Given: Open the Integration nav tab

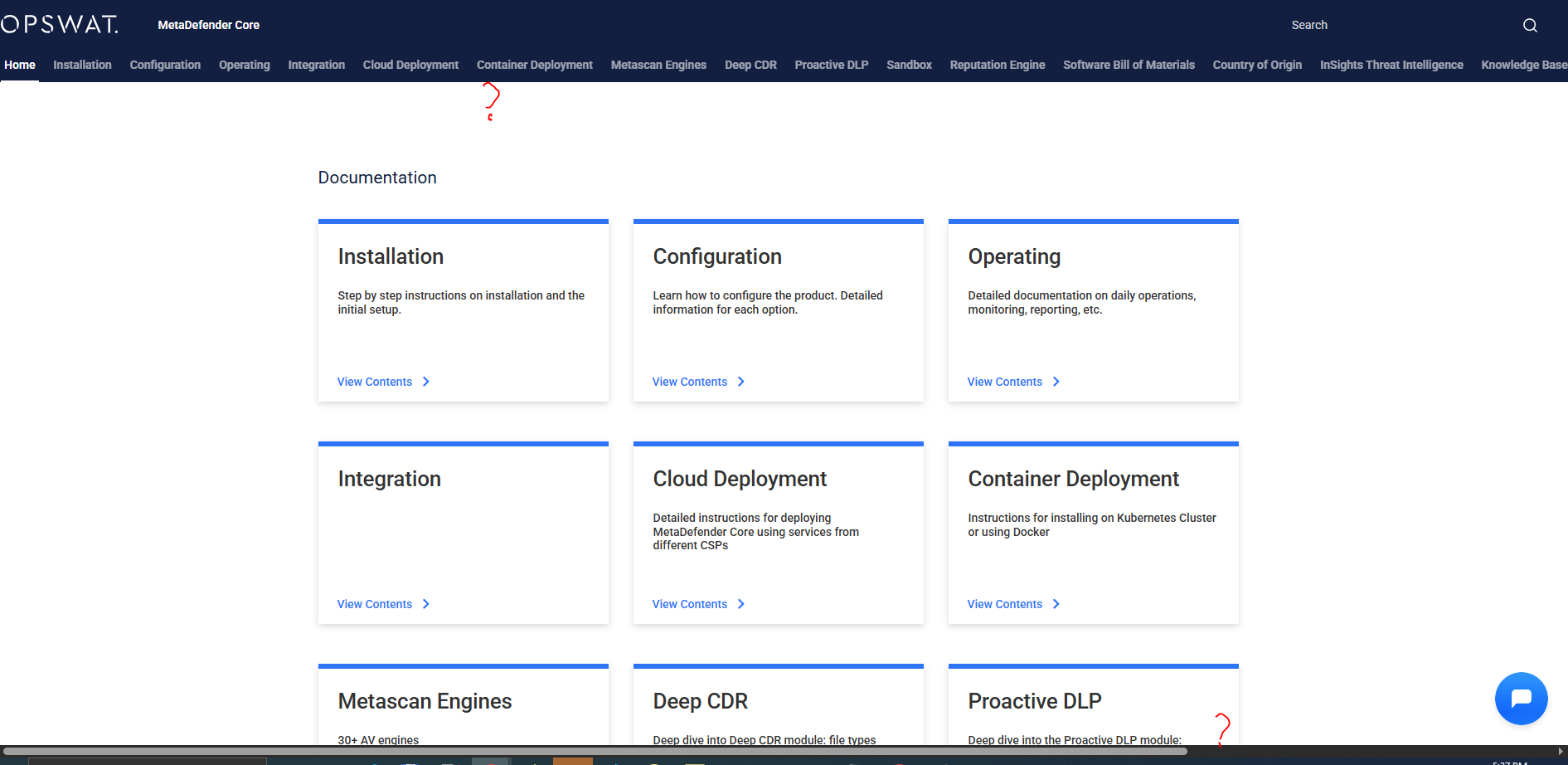Looking at the screenshot, I should click(316, 65).
